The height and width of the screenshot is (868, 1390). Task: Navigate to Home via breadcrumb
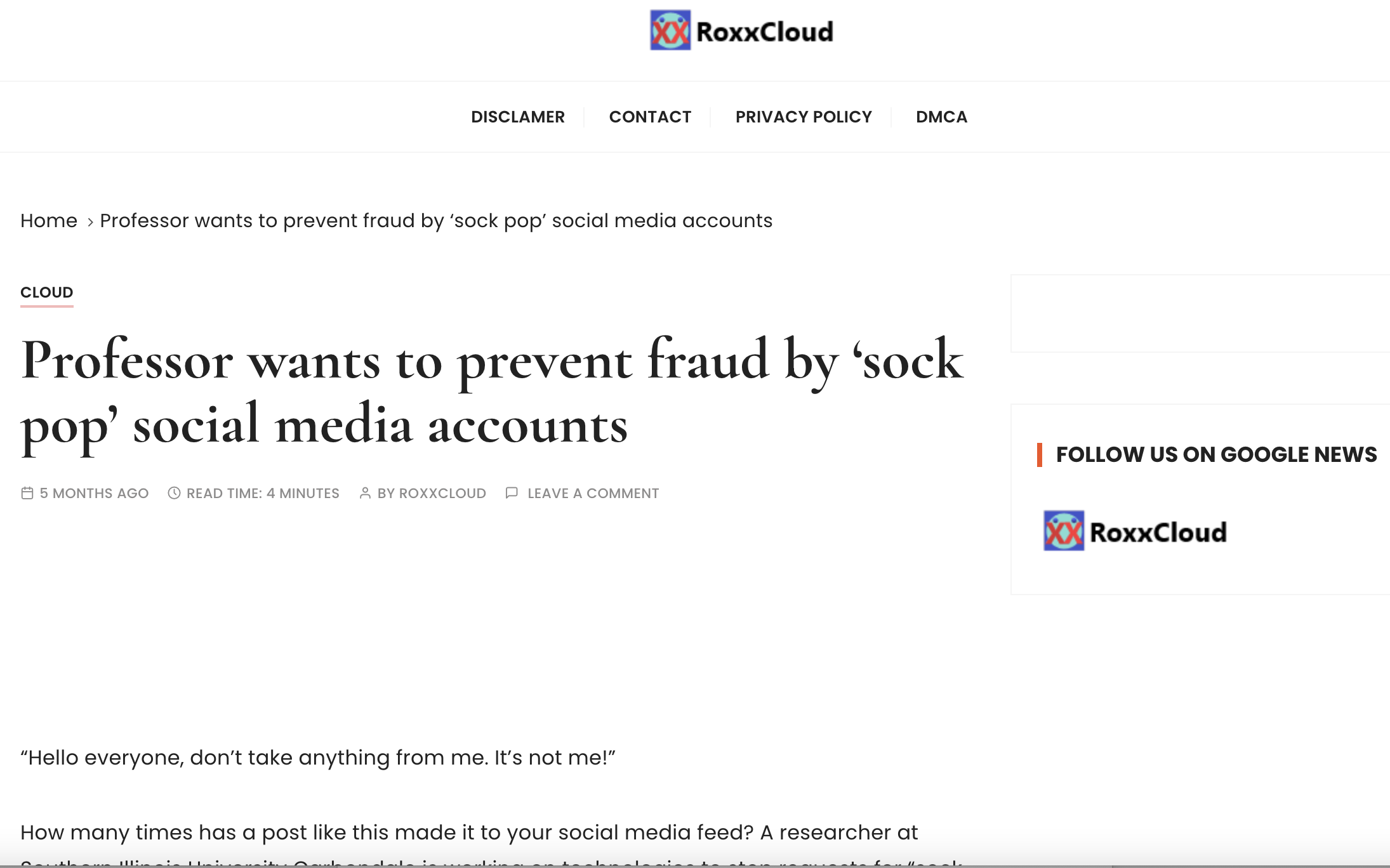tap(49, 221)
